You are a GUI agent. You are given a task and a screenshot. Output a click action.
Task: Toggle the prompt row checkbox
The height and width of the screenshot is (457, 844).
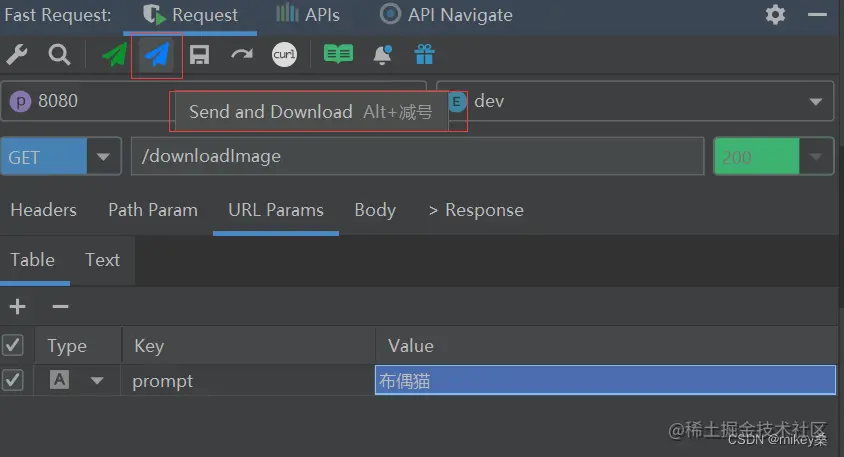12,380
